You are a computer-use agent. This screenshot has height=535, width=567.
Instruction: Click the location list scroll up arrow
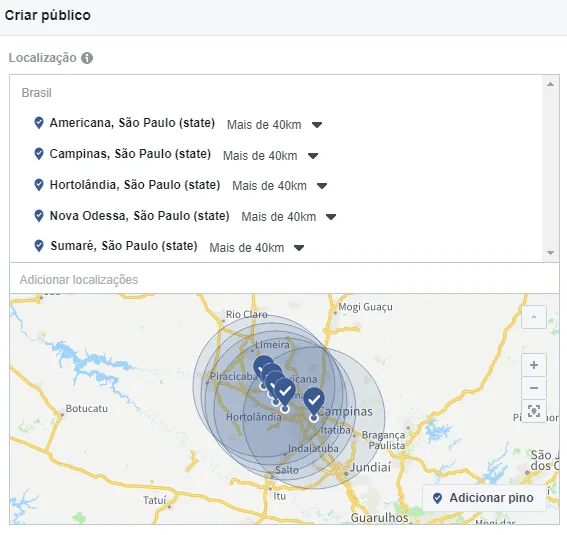point(550,84)
